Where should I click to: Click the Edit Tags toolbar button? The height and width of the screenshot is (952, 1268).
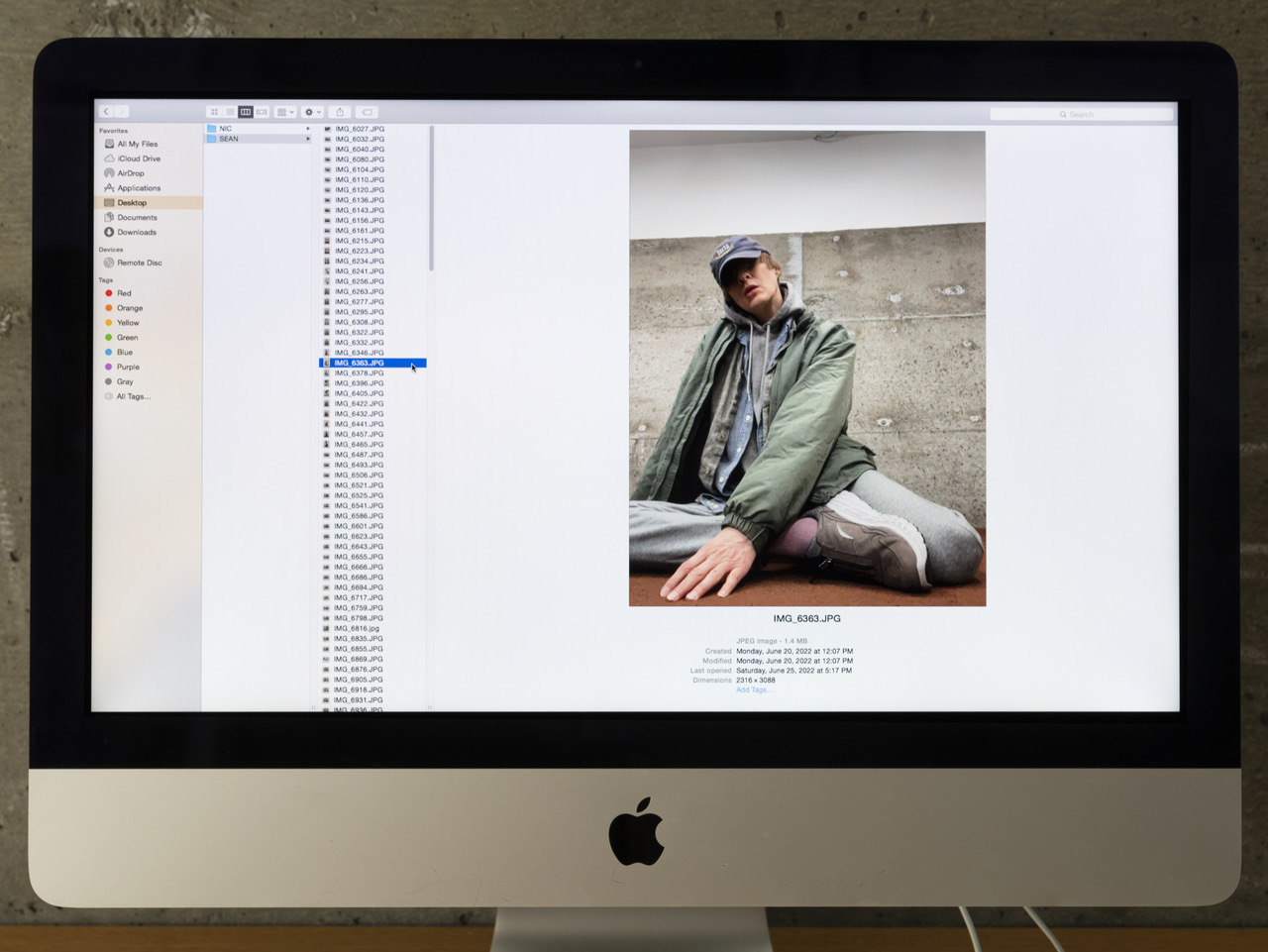[x=367, y=112]
